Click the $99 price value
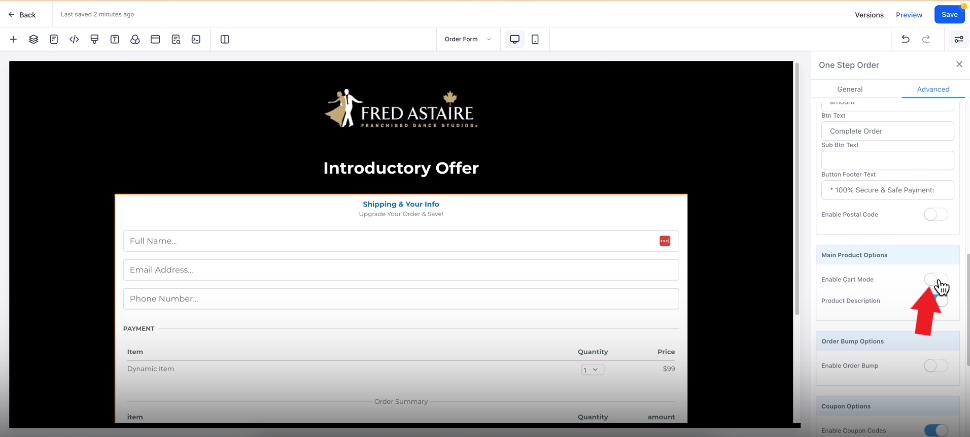The height and width of the screenshot is (437, 970). pos(668,369)
